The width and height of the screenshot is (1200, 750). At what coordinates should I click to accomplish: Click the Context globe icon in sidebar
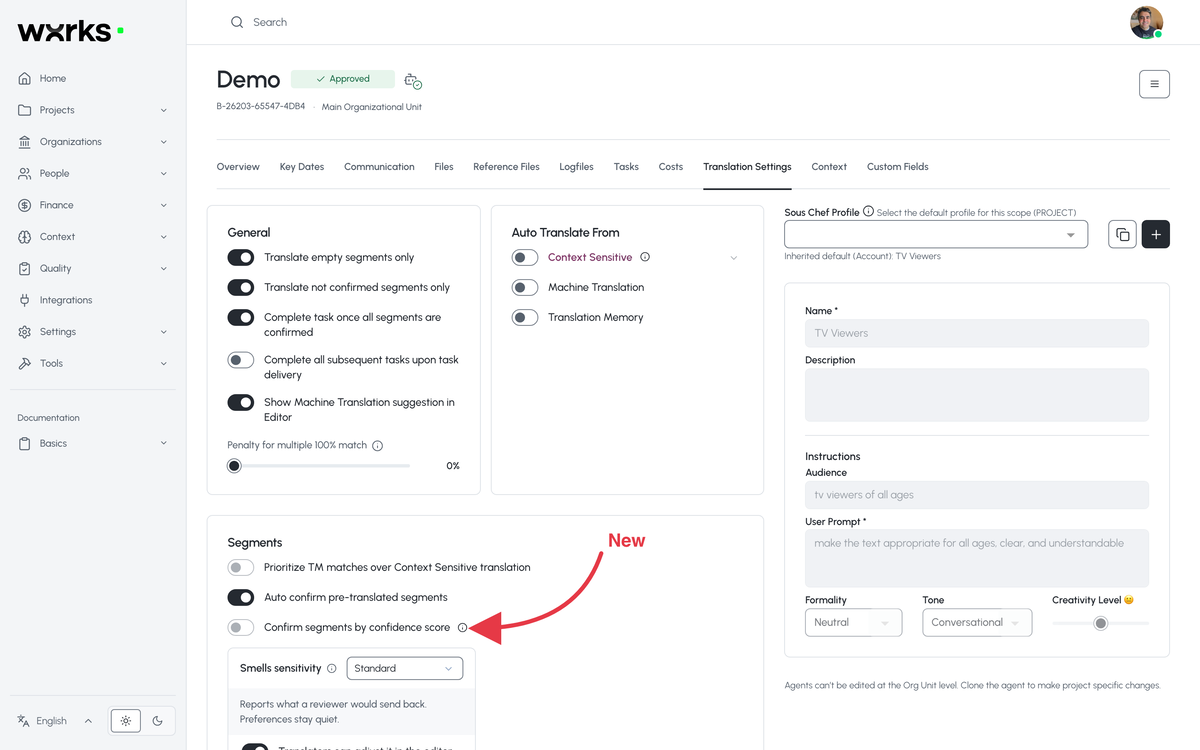point(25,237)
